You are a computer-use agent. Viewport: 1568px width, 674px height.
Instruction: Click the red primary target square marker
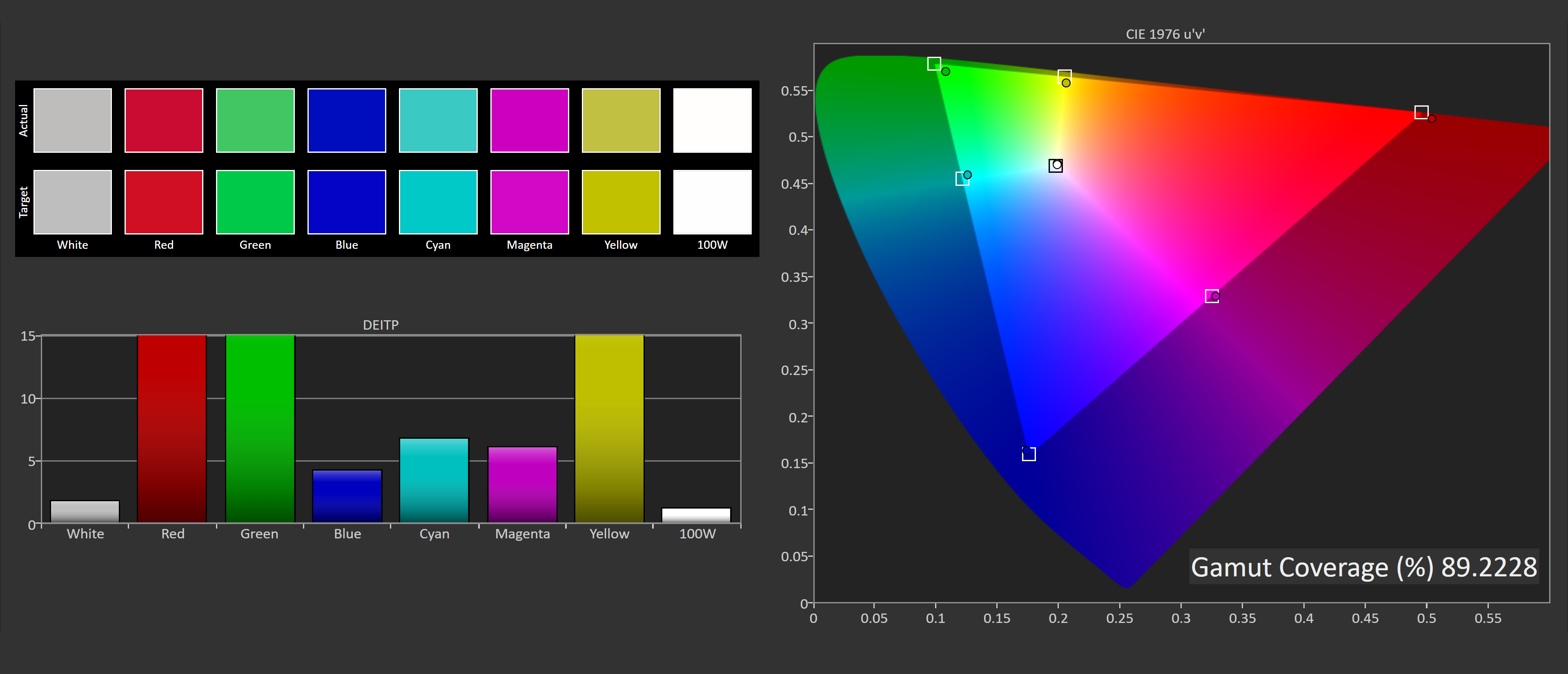click(x=1421, y=112)
